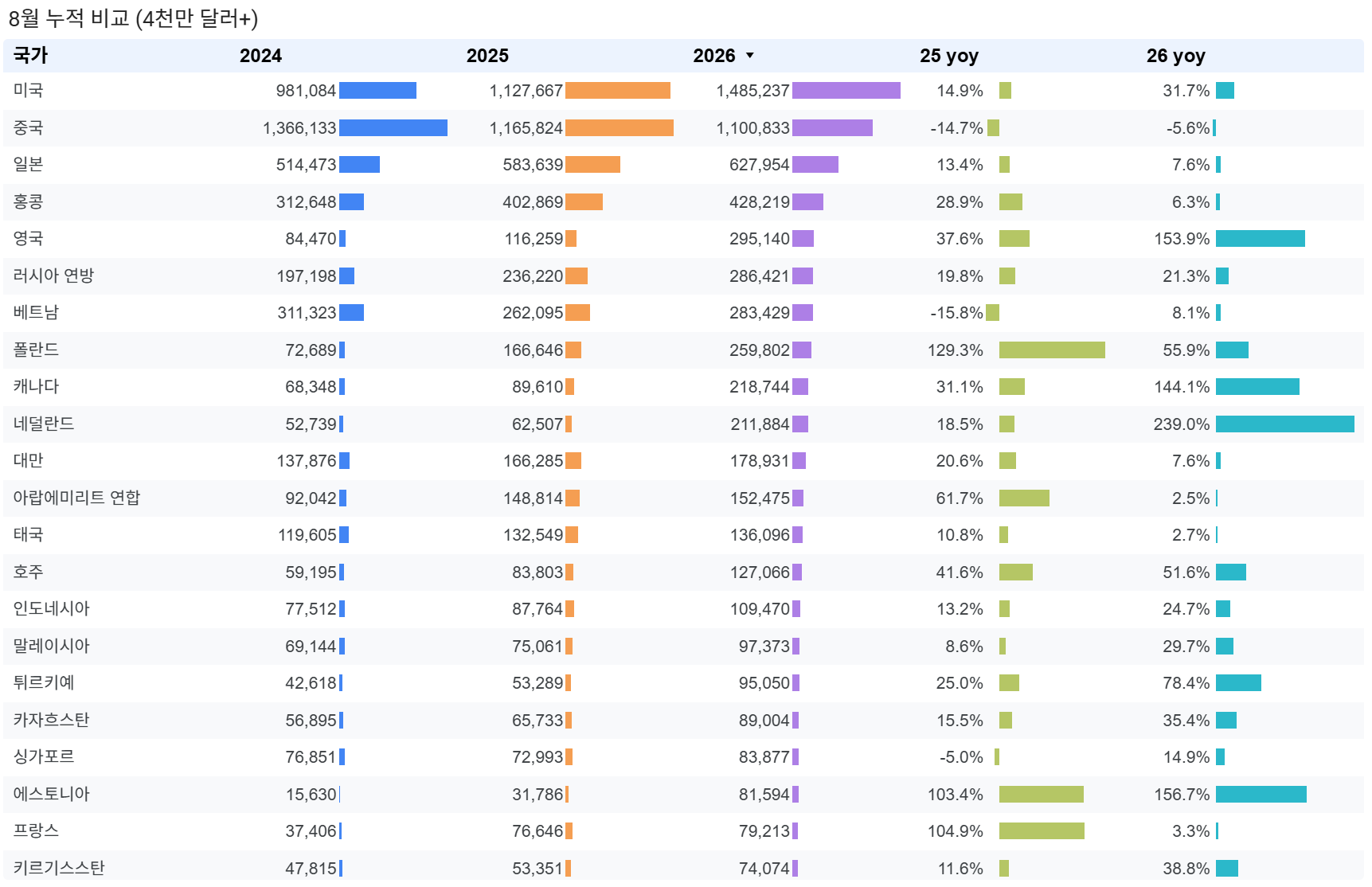Click the 26 yoy value 156.7%
The width and height of the screenshot is (1372, 887).
click(1182, 795)
